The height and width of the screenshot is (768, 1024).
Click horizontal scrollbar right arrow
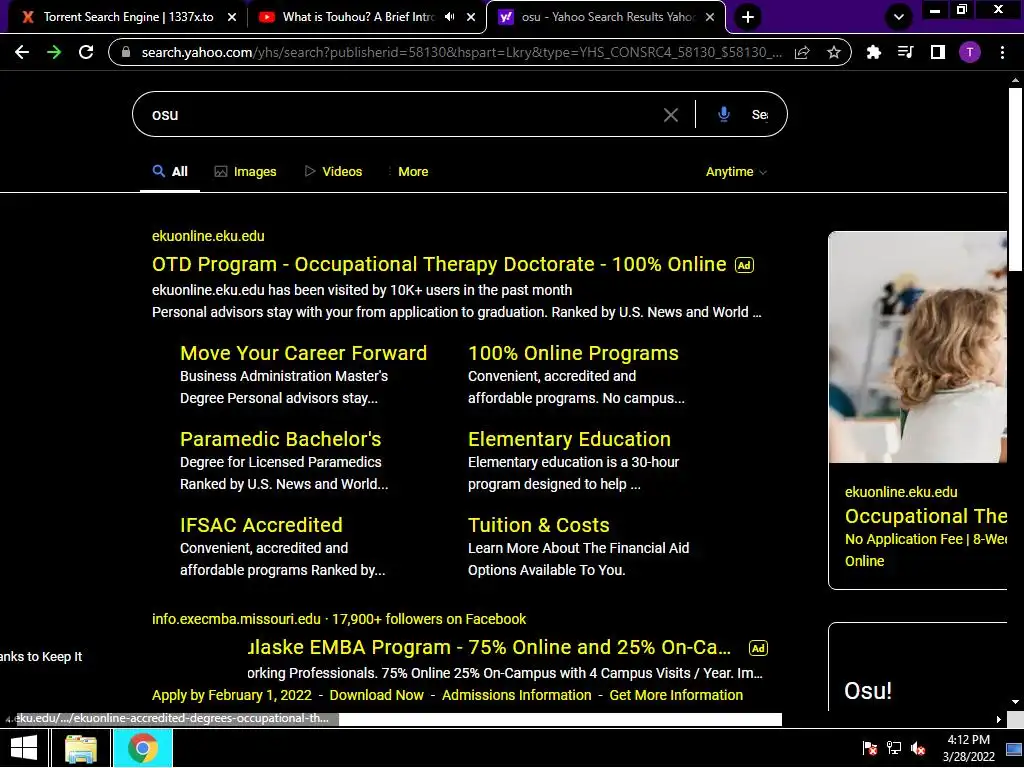999,720
